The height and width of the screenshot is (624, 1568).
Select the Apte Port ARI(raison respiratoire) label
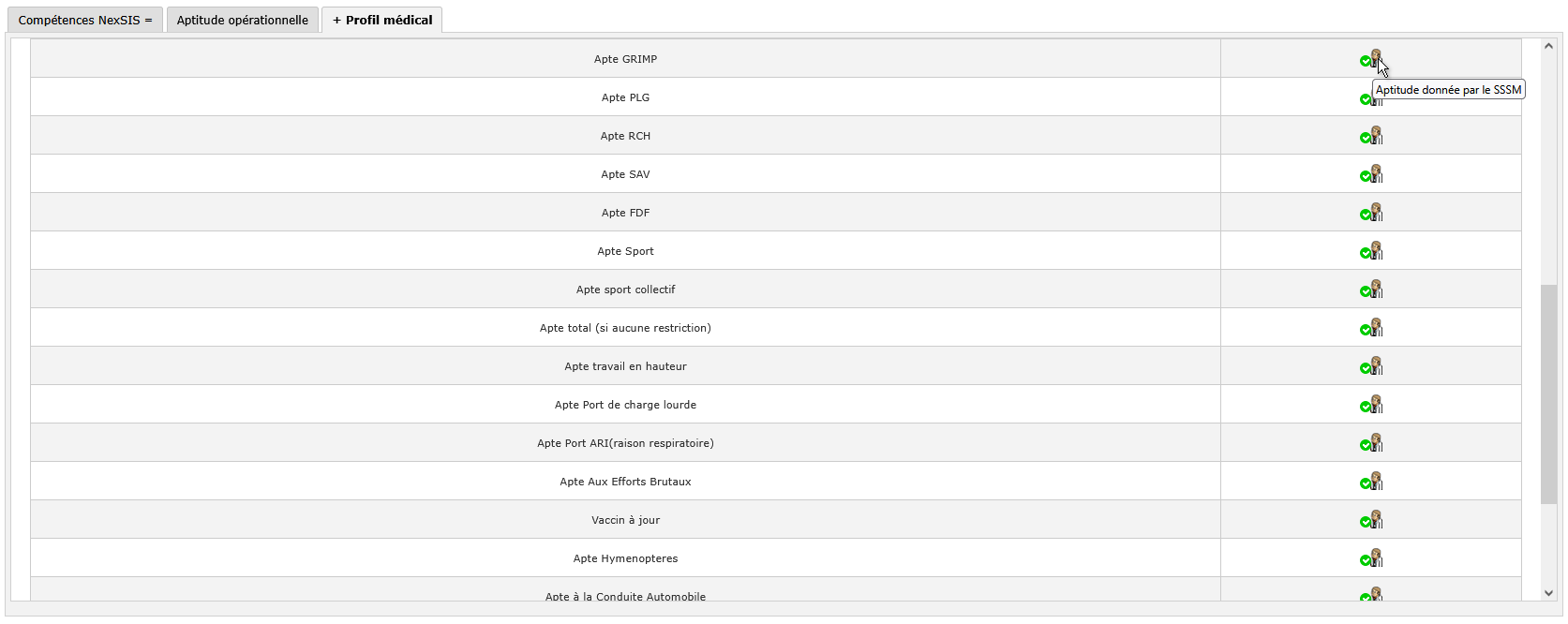tap(625, 443)
